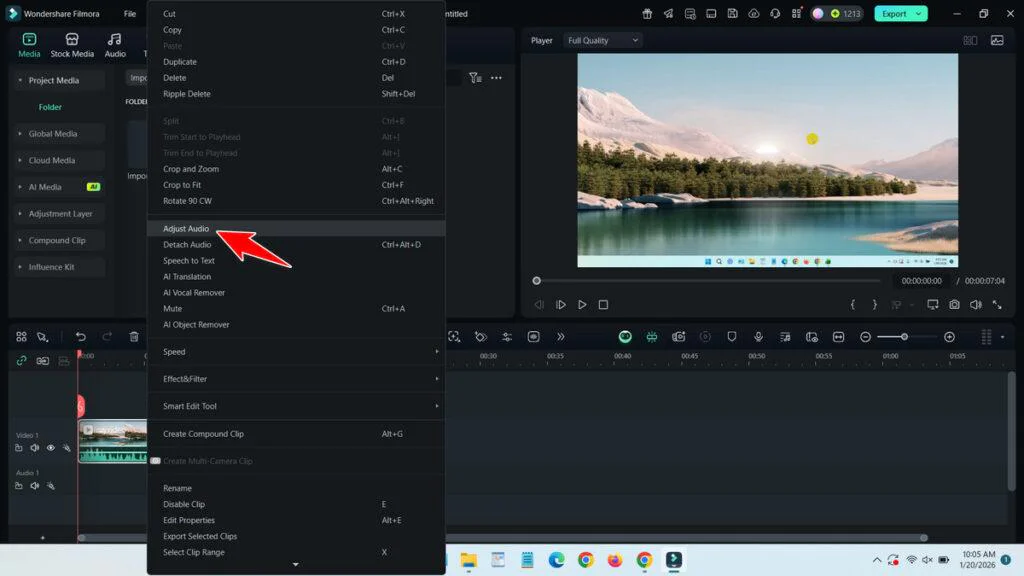1024x576 pixels.
Task: Click the undo arrow above the timeline
Action: point(82,337)
